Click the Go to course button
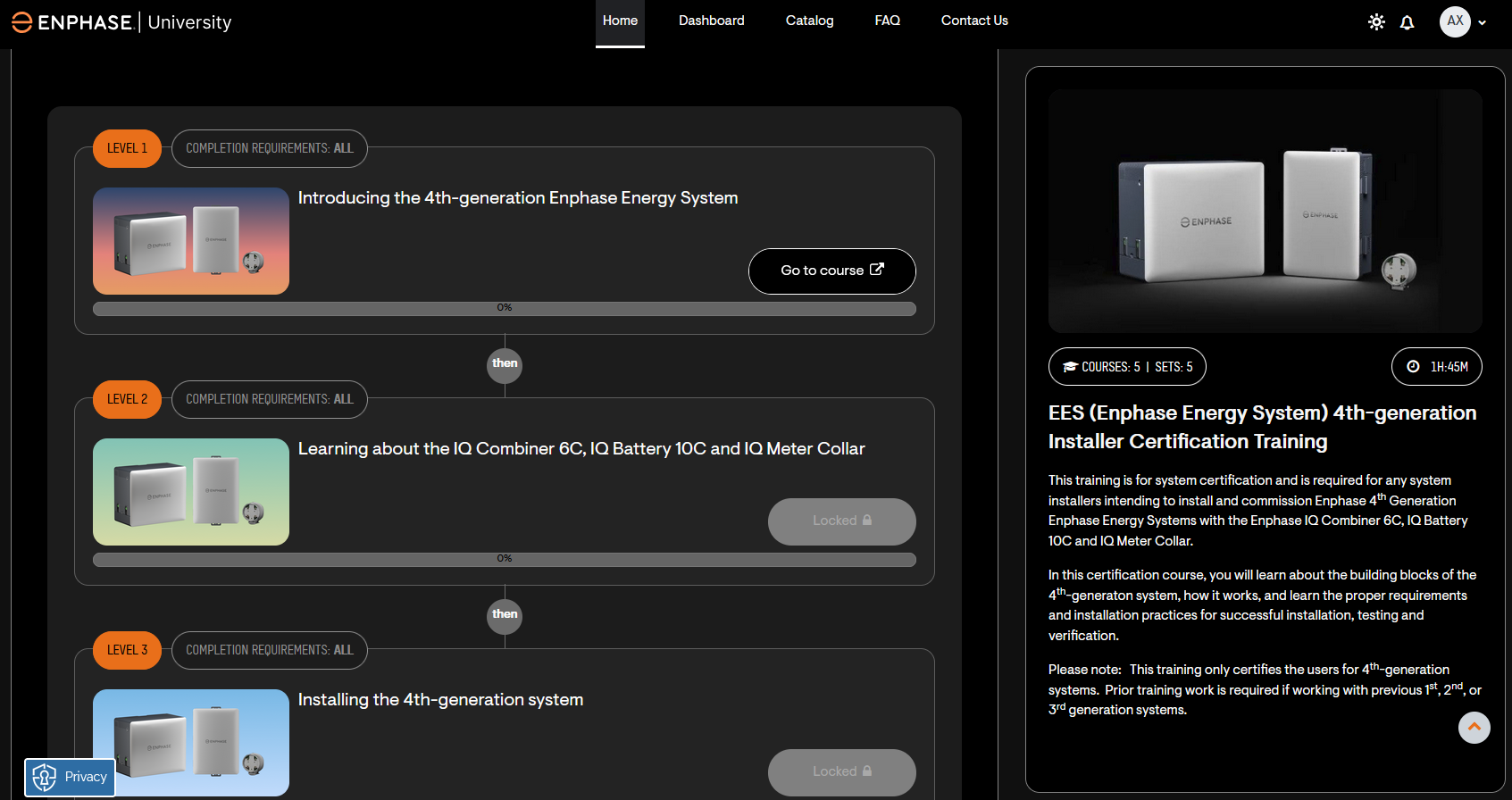 [832, 271]
